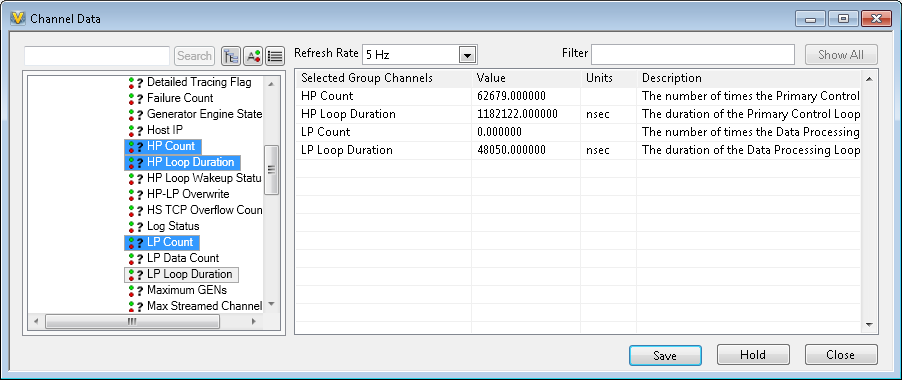Click LP Count value 0.000000
Image resolution: width=902 pixels, height=380 pixels.
[499, 132]
